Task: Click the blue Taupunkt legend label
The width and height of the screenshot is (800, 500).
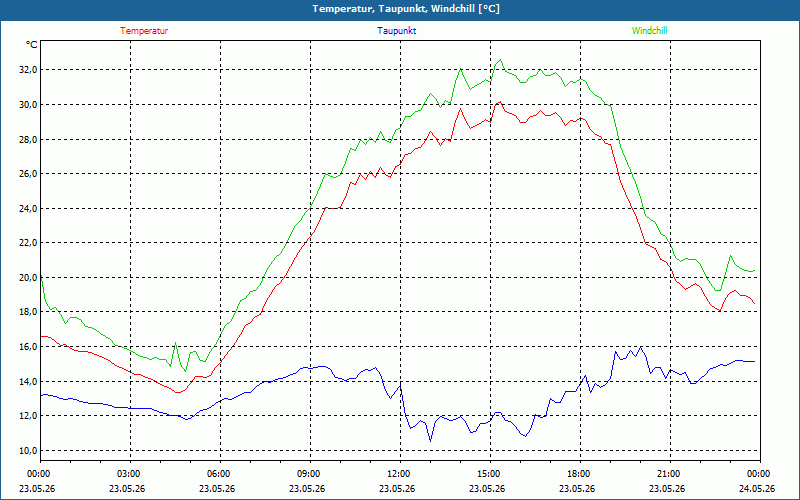Action: pos(396,31)
